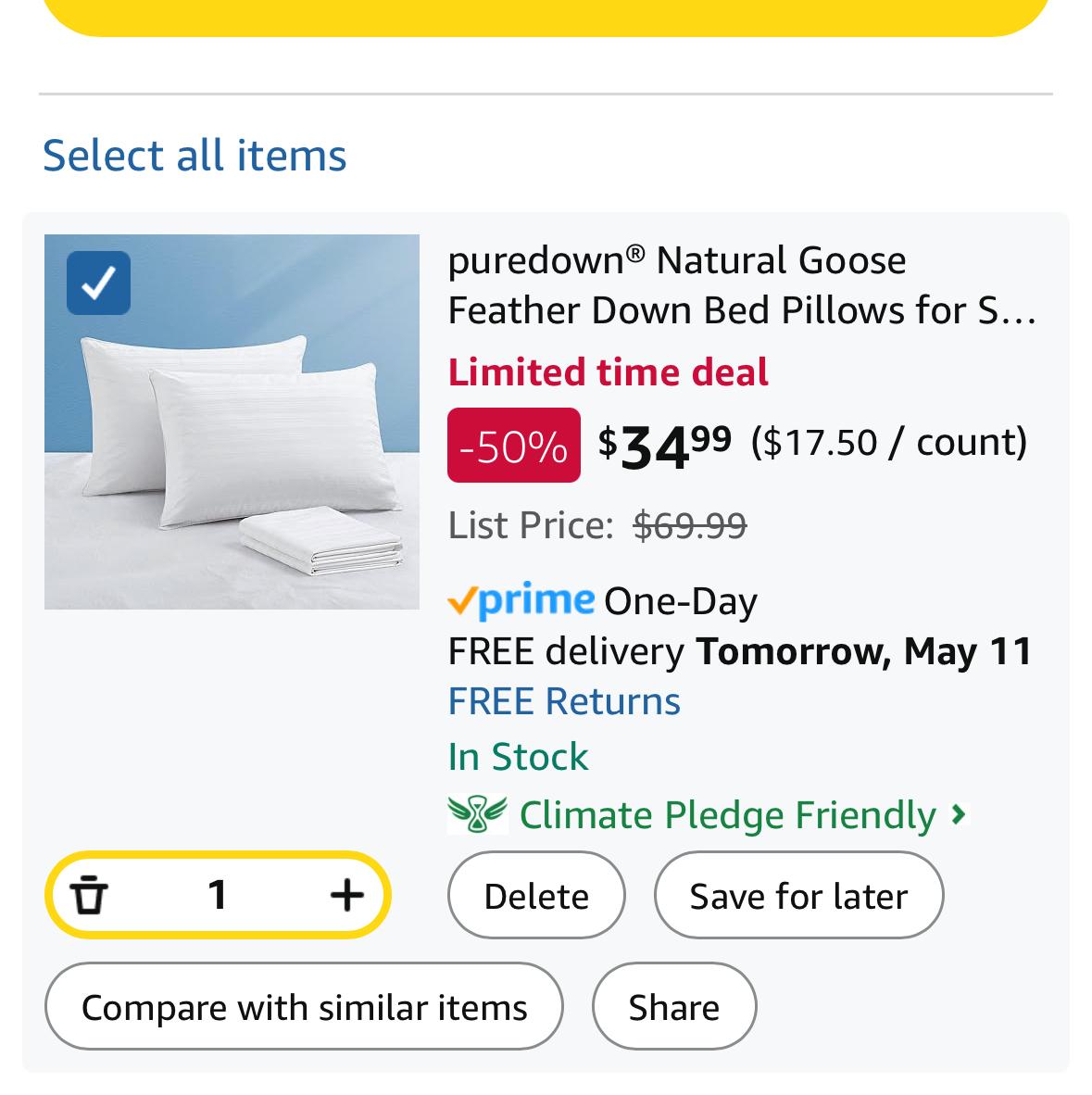Click the Prime checkmark logo
The width and height of the screenshot is (1092, 1095).
[521, 601]
